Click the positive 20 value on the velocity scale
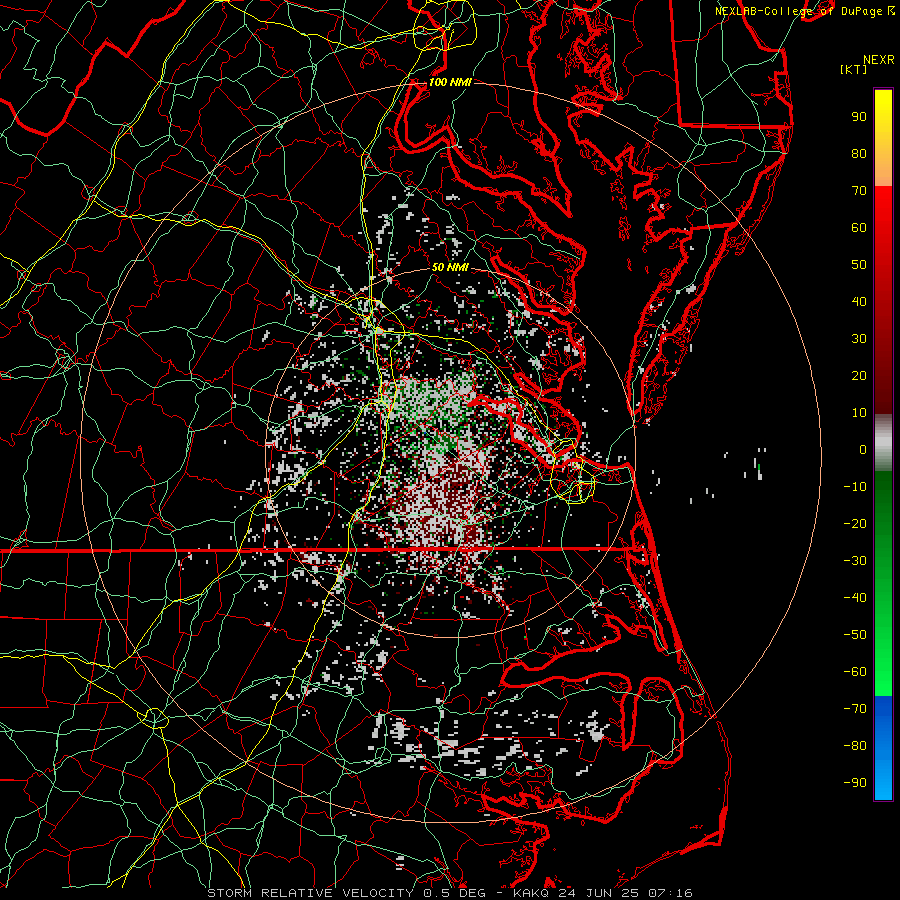 pos(859,375)
